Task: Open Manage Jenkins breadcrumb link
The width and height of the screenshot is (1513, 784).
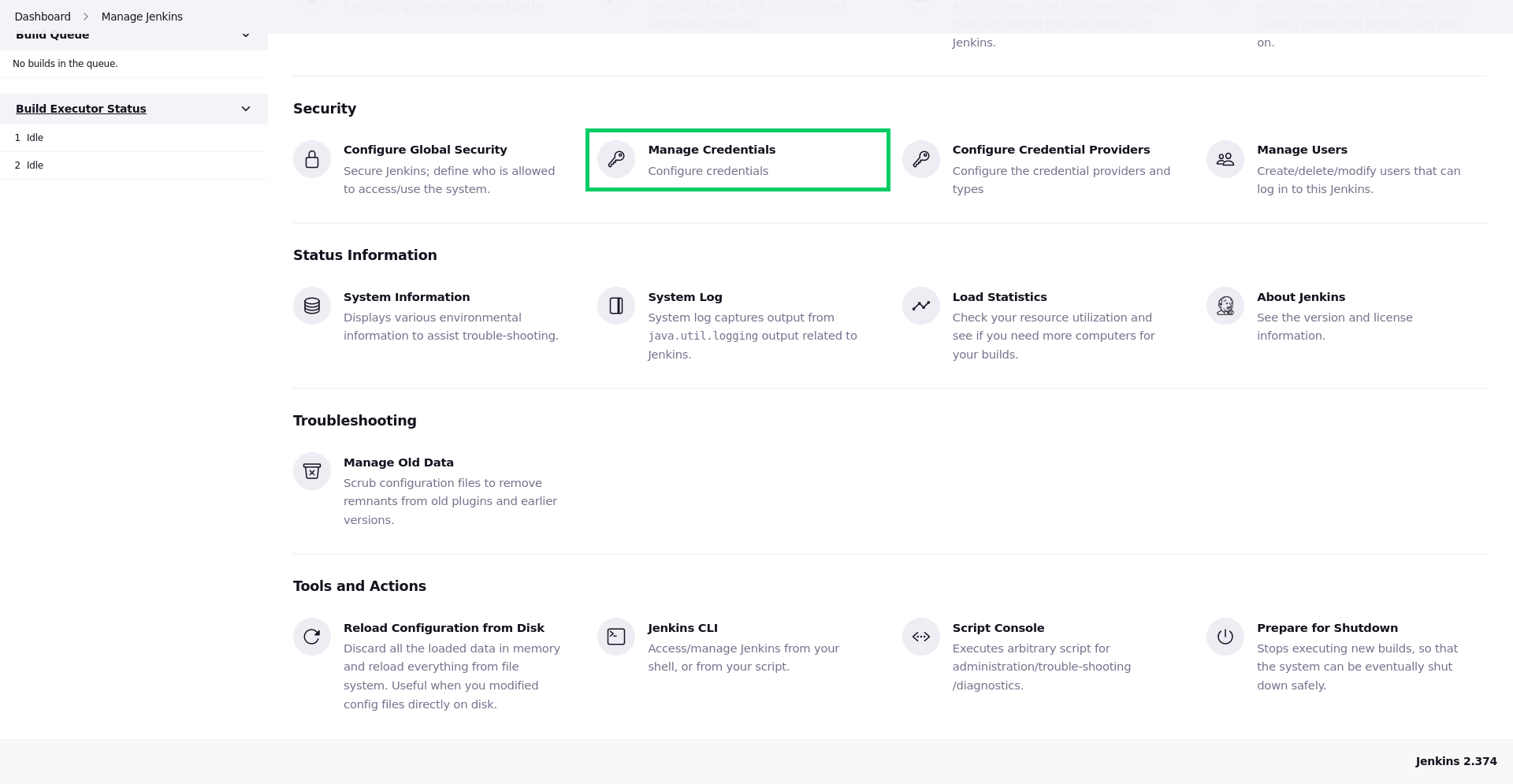Action: click(142, 17)
